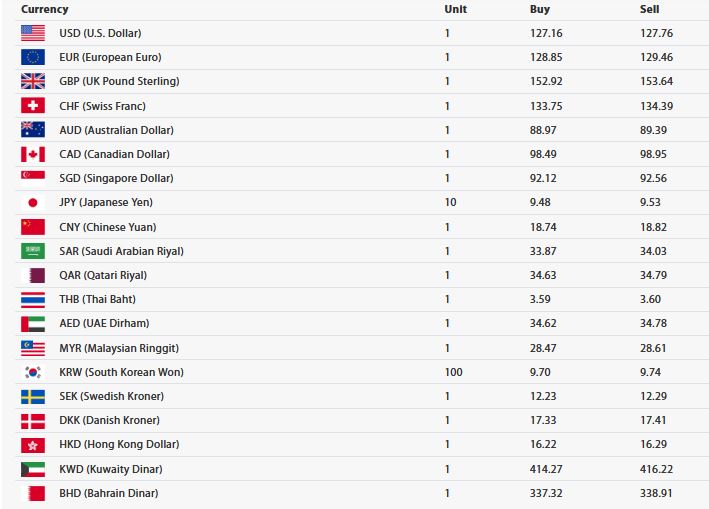Select the SGD (Singapore Dollar) row label
Screen dimensions: 709x509
[x=116, y=178]
